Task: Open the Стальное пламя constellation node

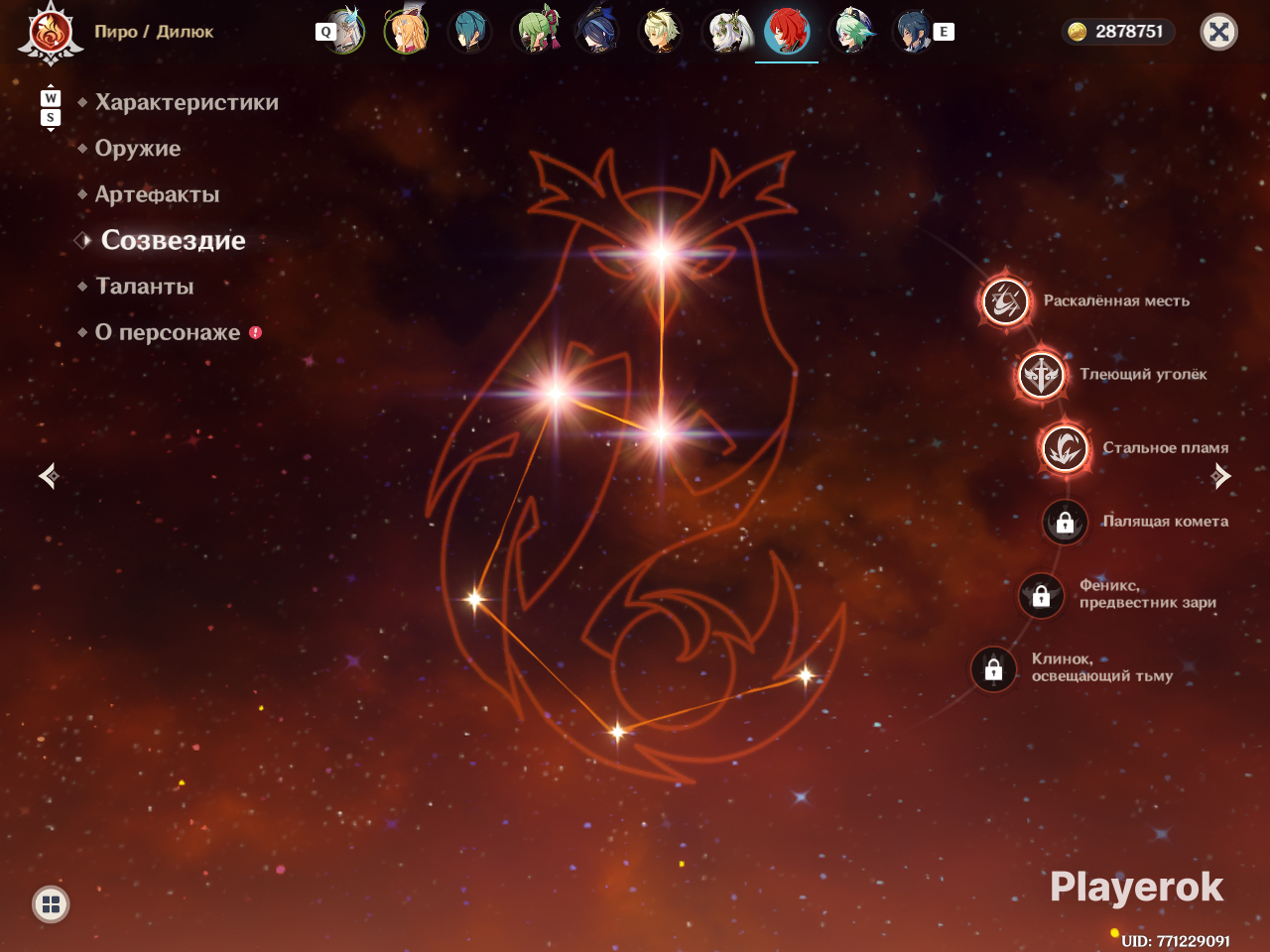Action: [x=1065, y=448]
